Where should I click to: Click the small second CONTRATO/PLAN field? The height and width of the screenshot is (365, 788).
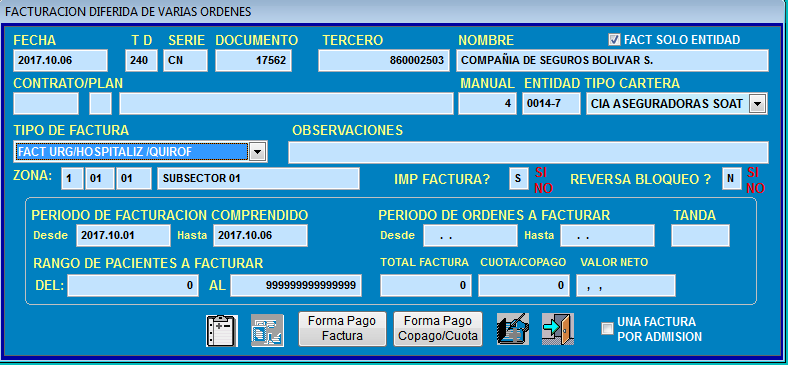click(x=101, y=104)
